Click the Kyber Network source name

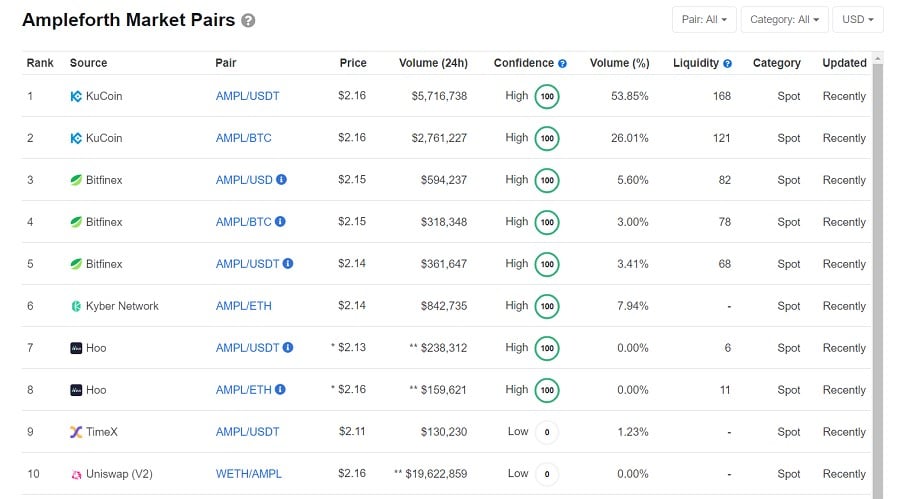122,306
